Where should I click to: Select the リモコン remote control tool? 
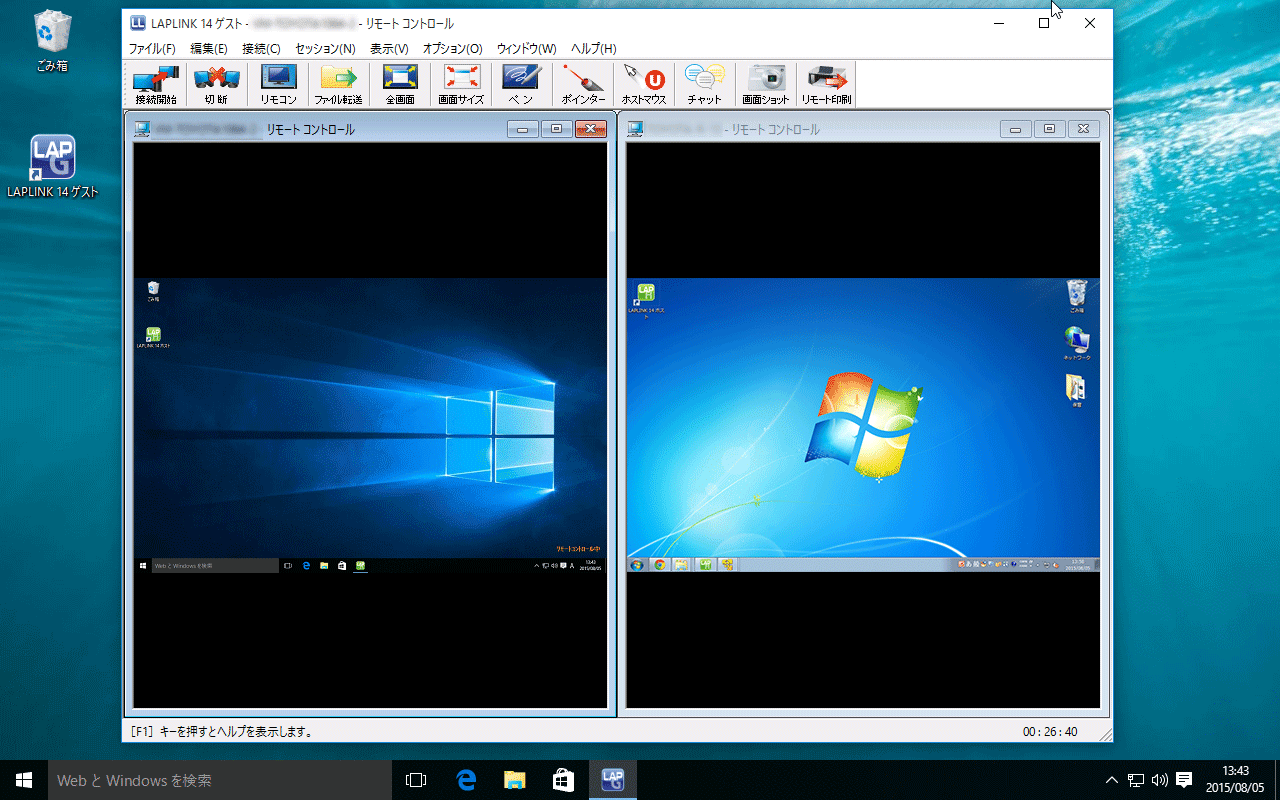[x=278, y=84]
